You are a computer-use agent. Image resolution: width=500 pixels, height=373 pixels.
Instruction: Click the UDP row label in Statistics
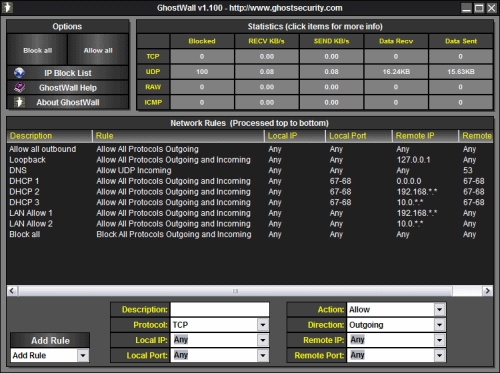tap(153, 72)
